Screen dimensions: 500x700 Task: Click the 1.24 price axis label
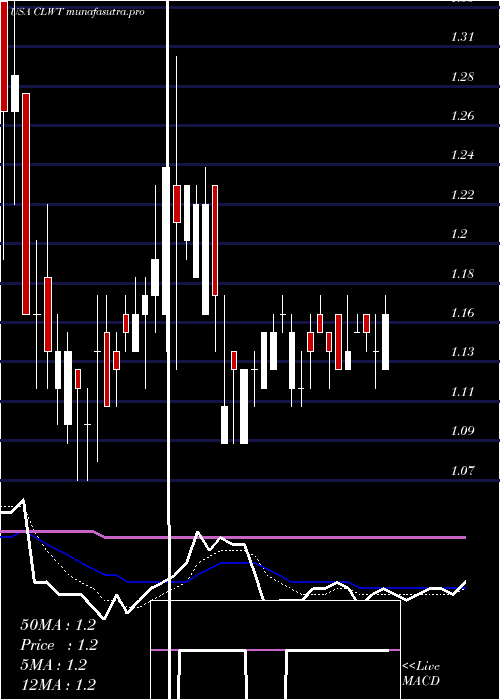click(x=462, y=155)
